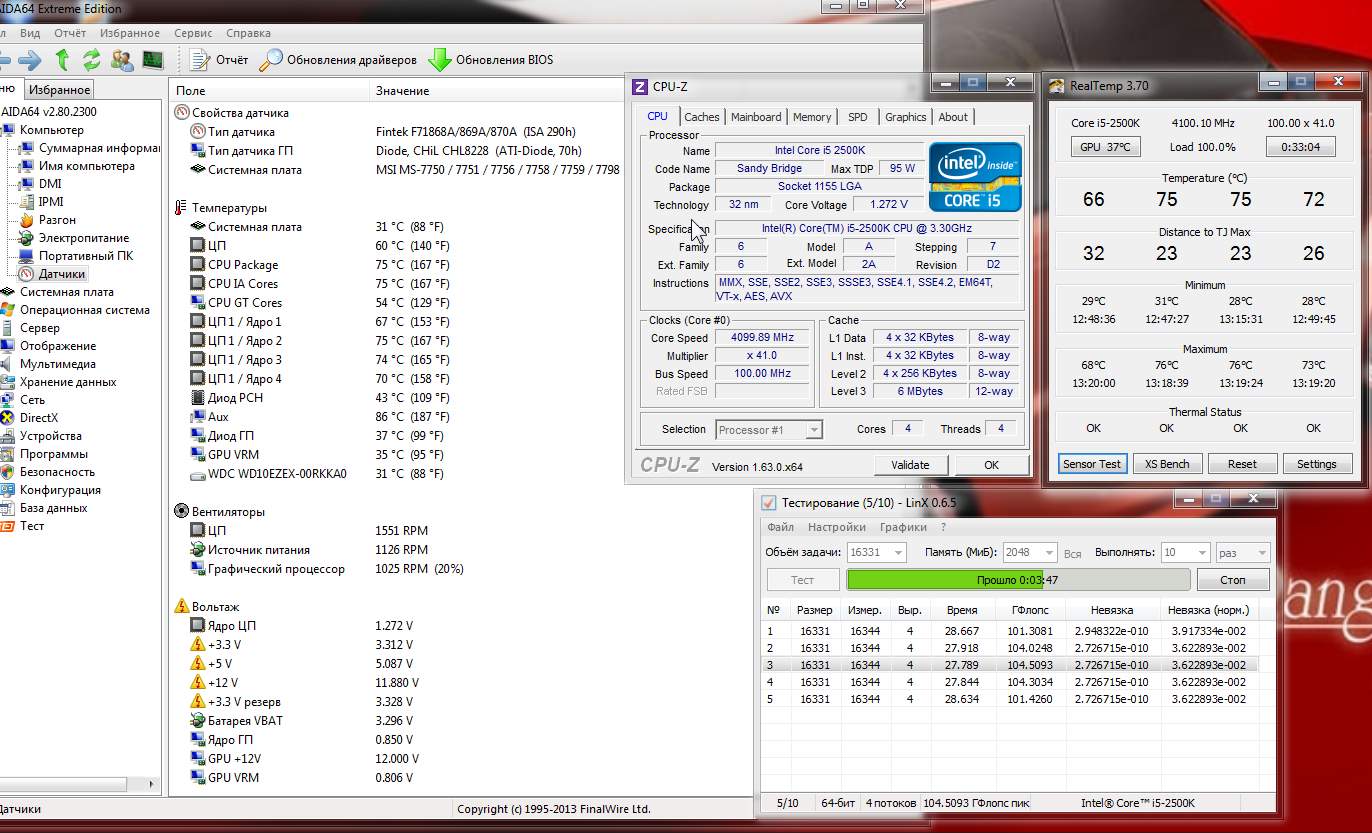Open the Программы tree node
Viewport: 1372px width, 833px height.
point(45,454)
